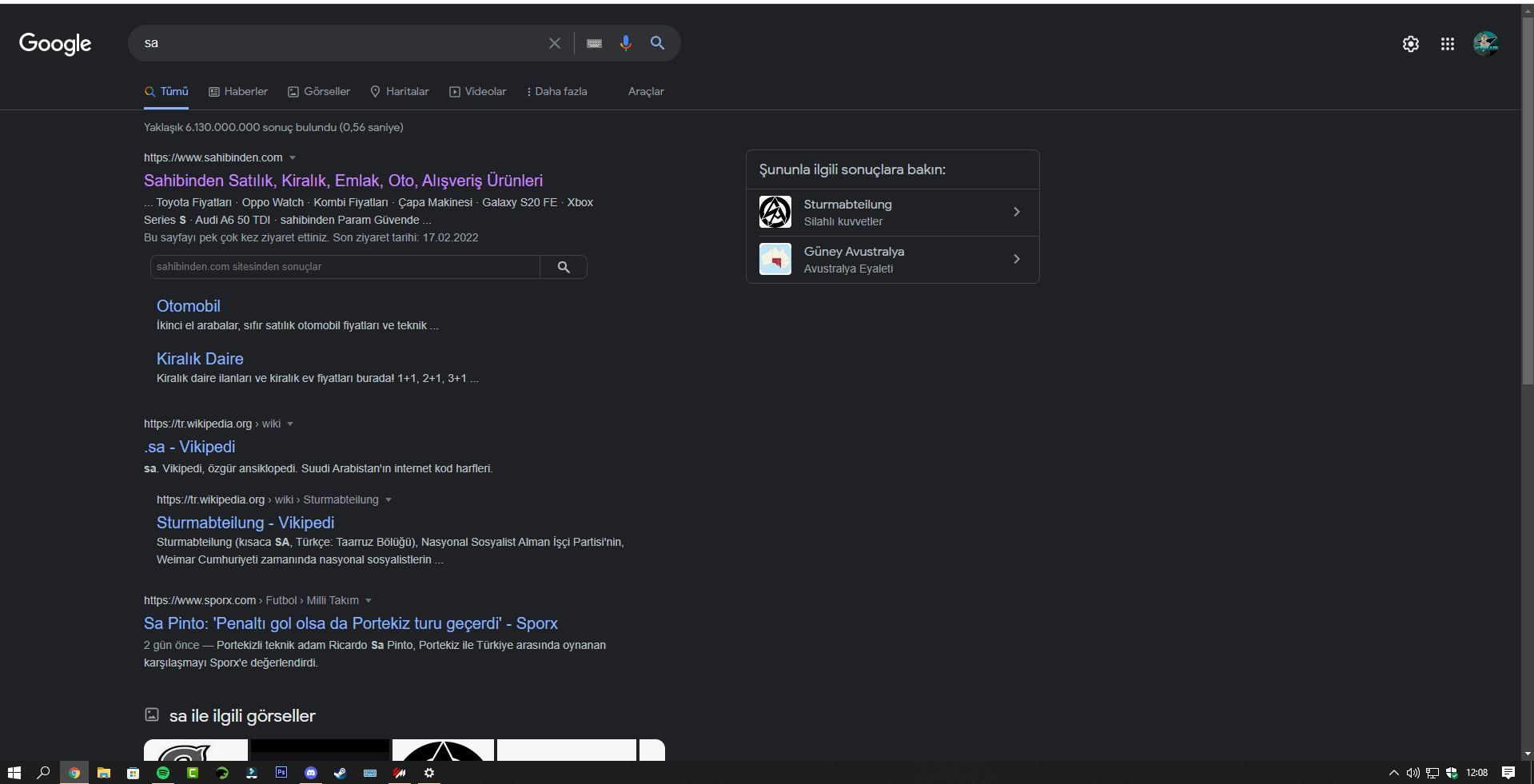Open the Settings gear in the taskbar
1534x784 pixels.
coord(429,773)
